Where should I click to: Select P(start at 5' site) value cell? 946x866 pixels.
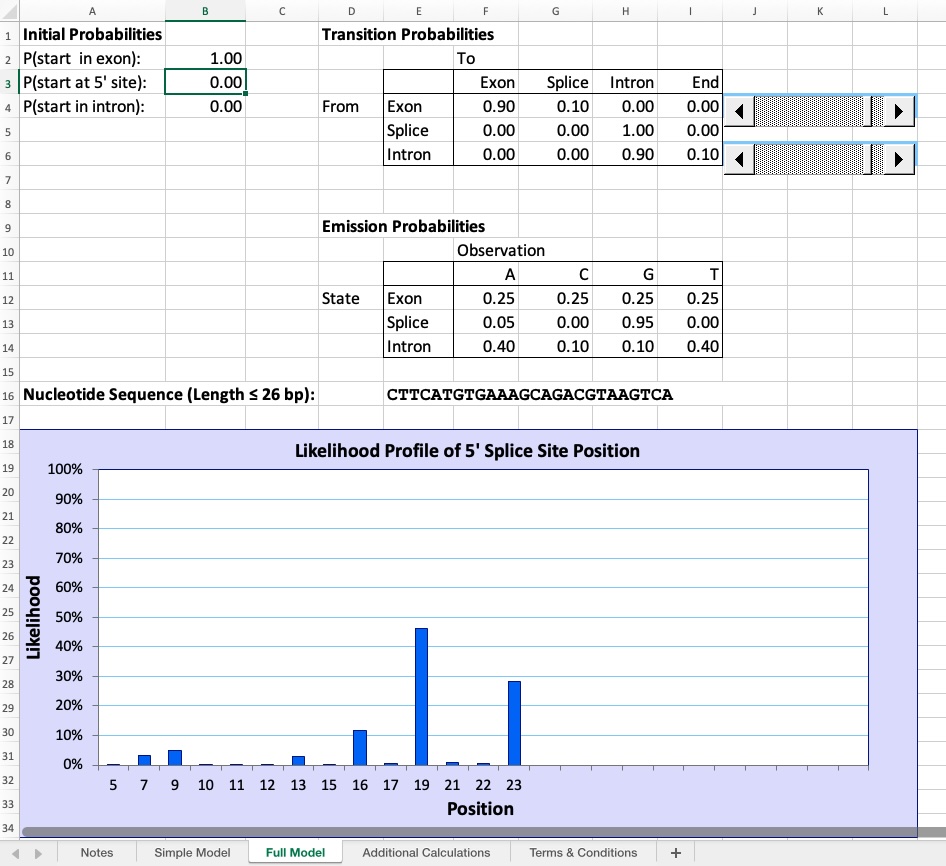205,83
